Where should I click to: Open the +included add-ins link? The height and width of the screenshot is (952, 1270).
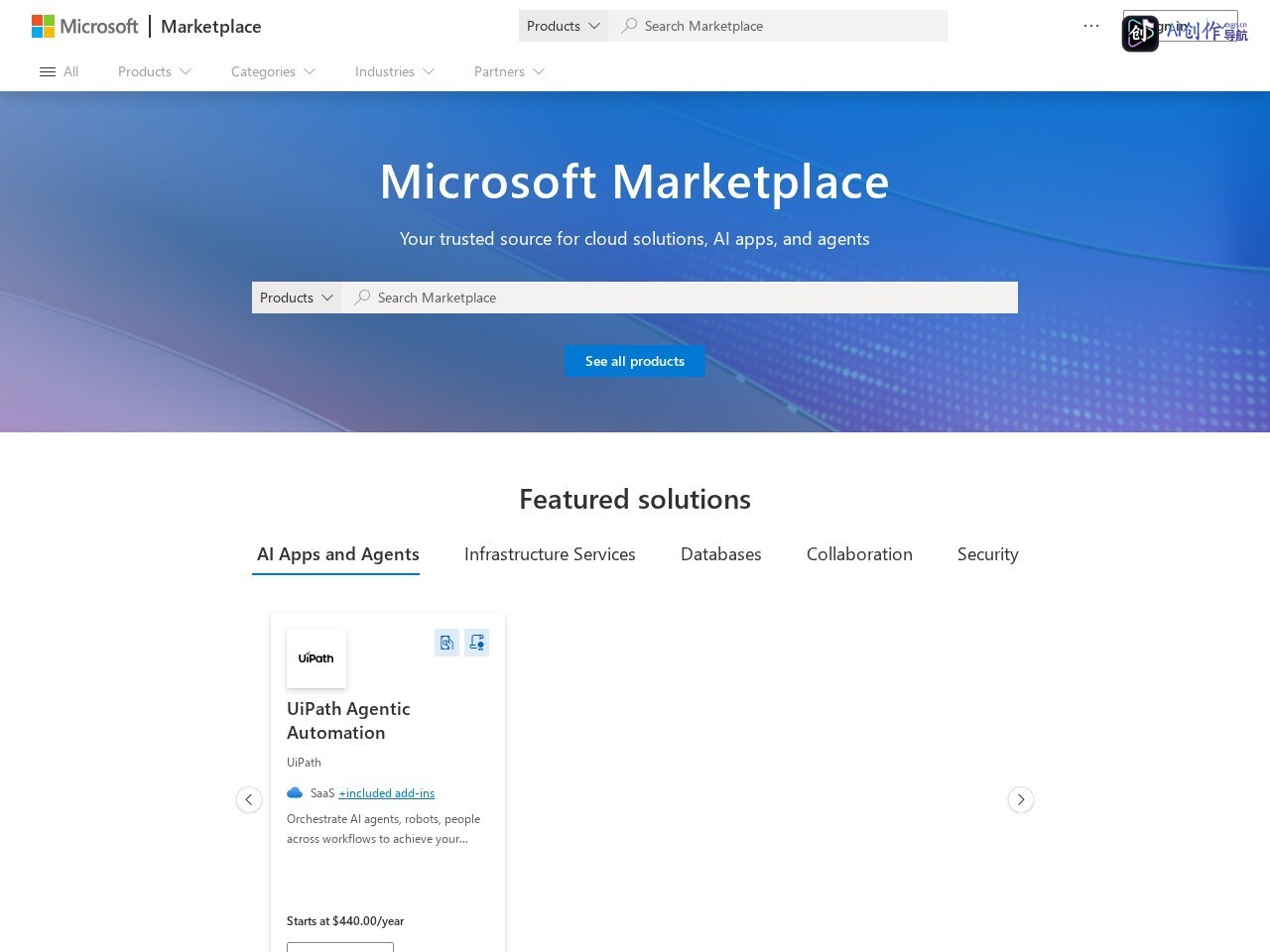[x=386, y=793]
